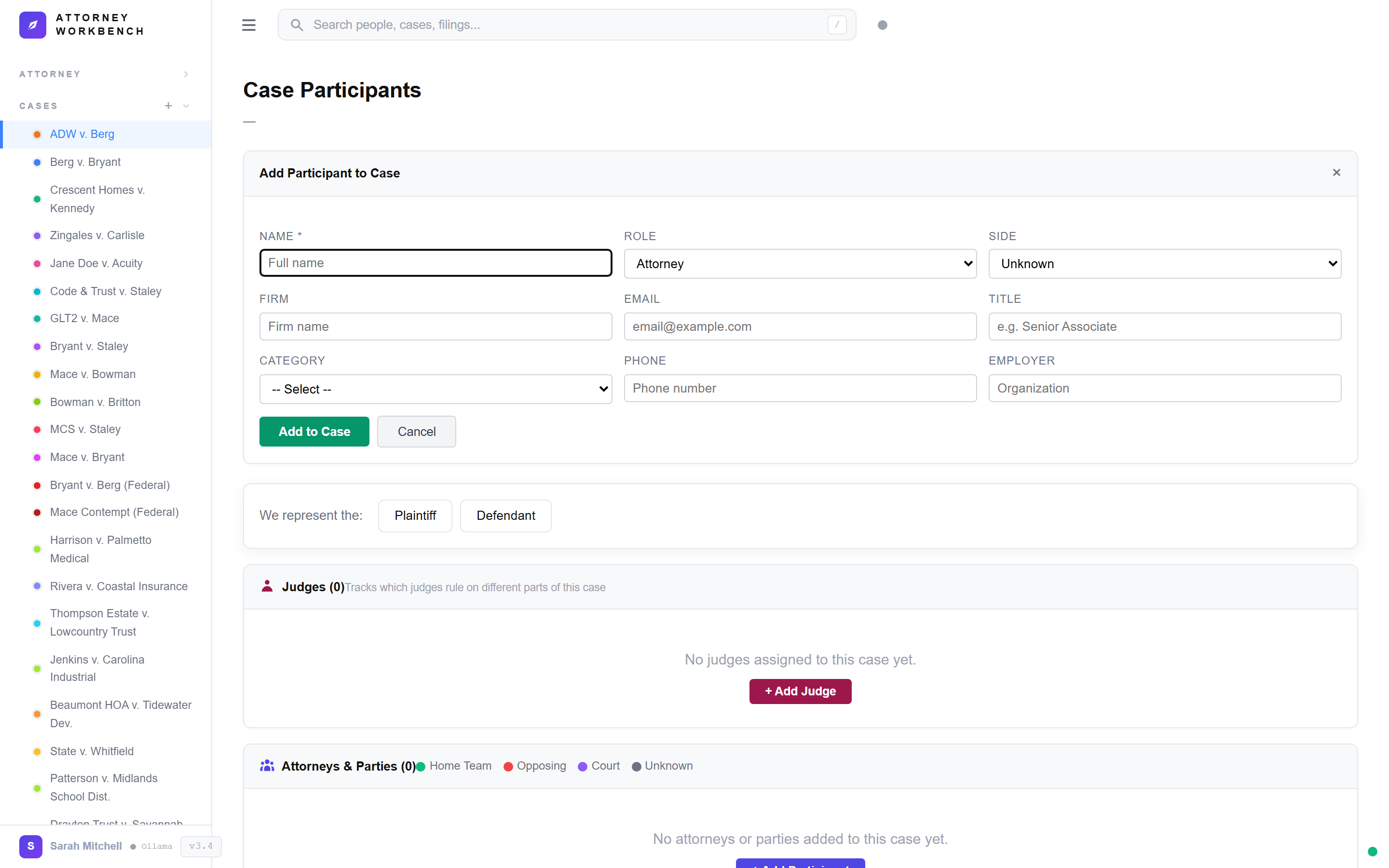Click the Add Judge button
Screen dimensions: 1389x868
pos(800,691)
